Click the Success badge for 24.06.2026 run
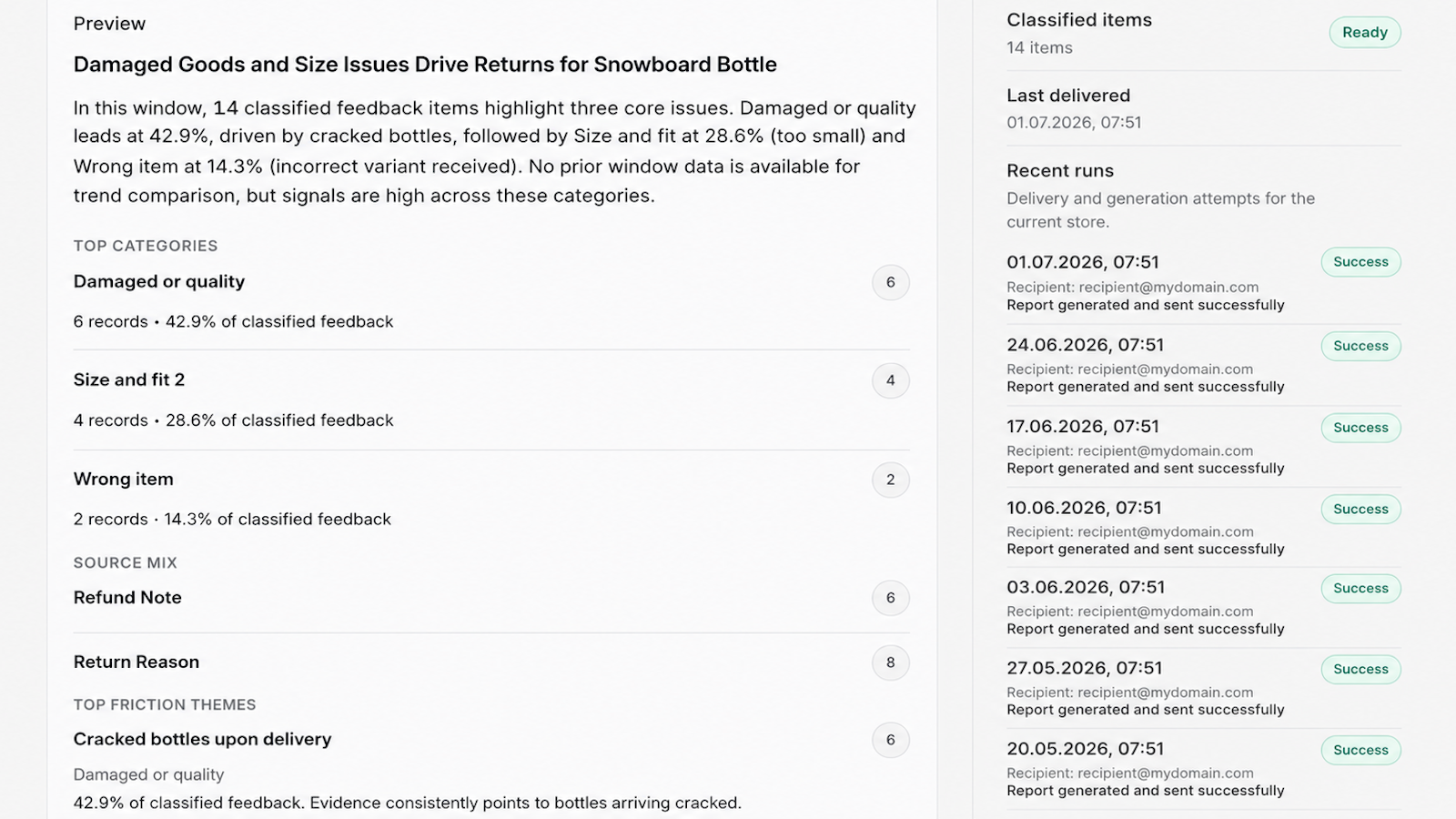Screen dimensions: 1456x819 point(1360,346)
